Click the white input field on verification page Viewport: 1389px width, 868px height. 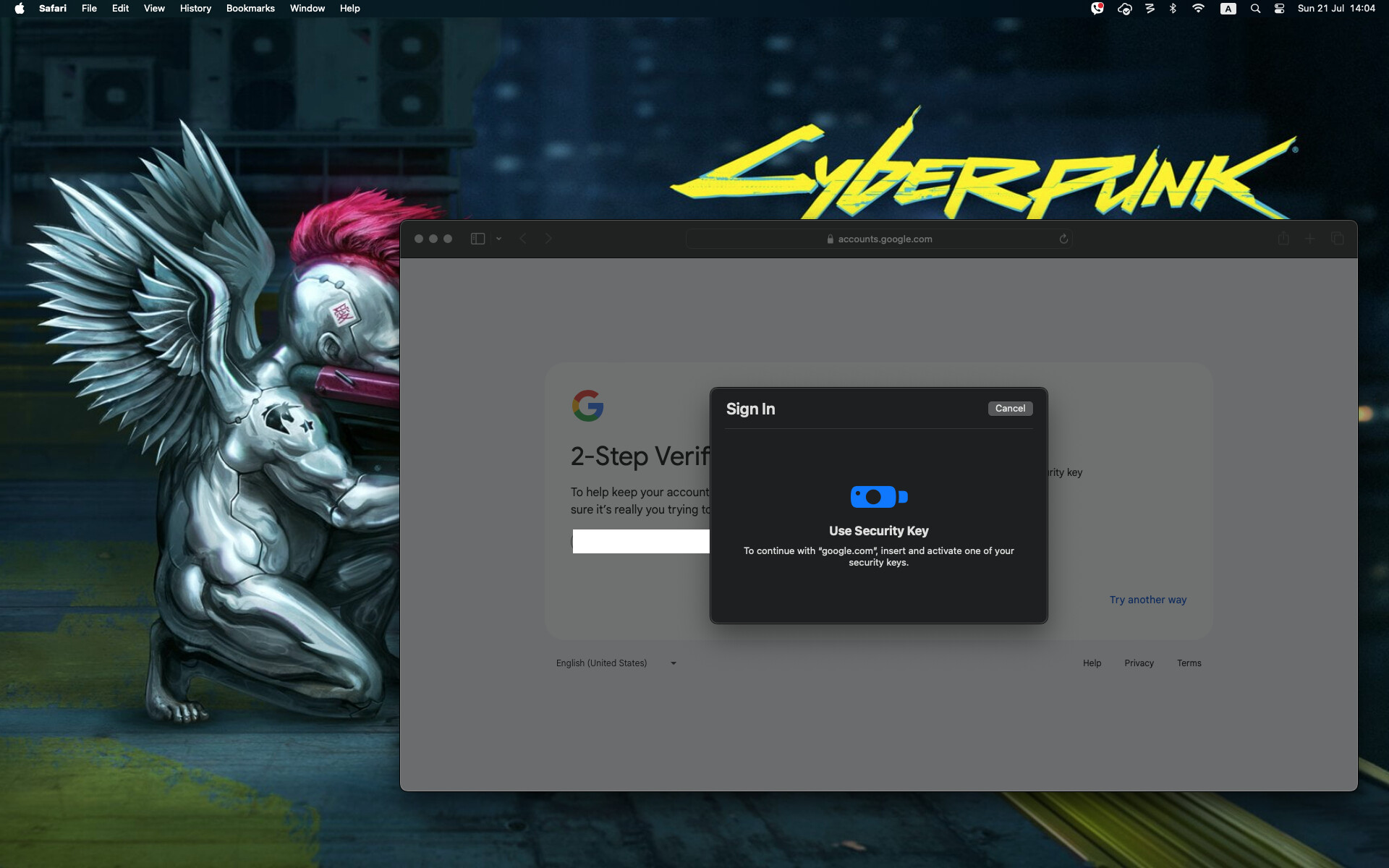(x=641, y=542)
